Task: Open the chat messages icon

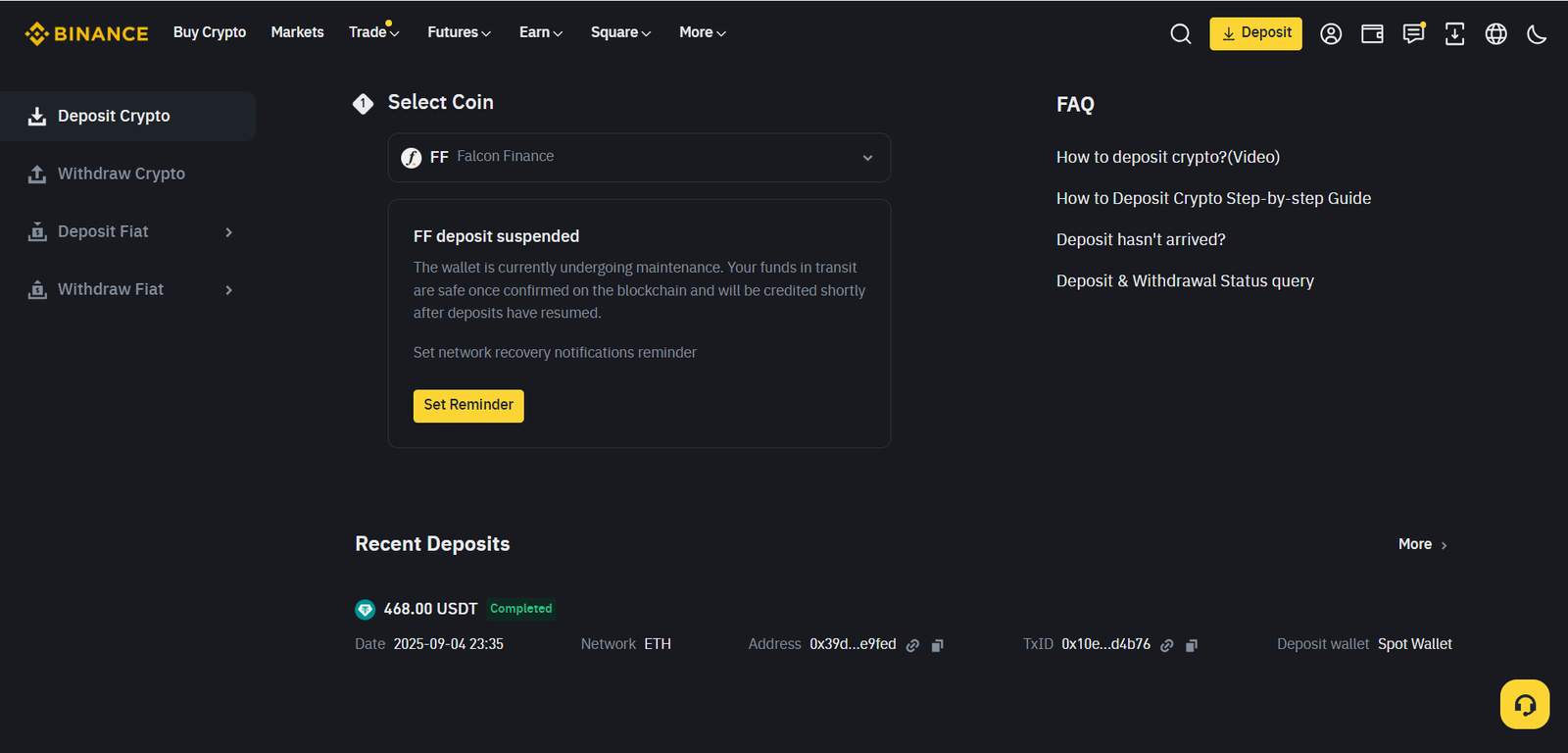Action: (x=1413, y=34)
